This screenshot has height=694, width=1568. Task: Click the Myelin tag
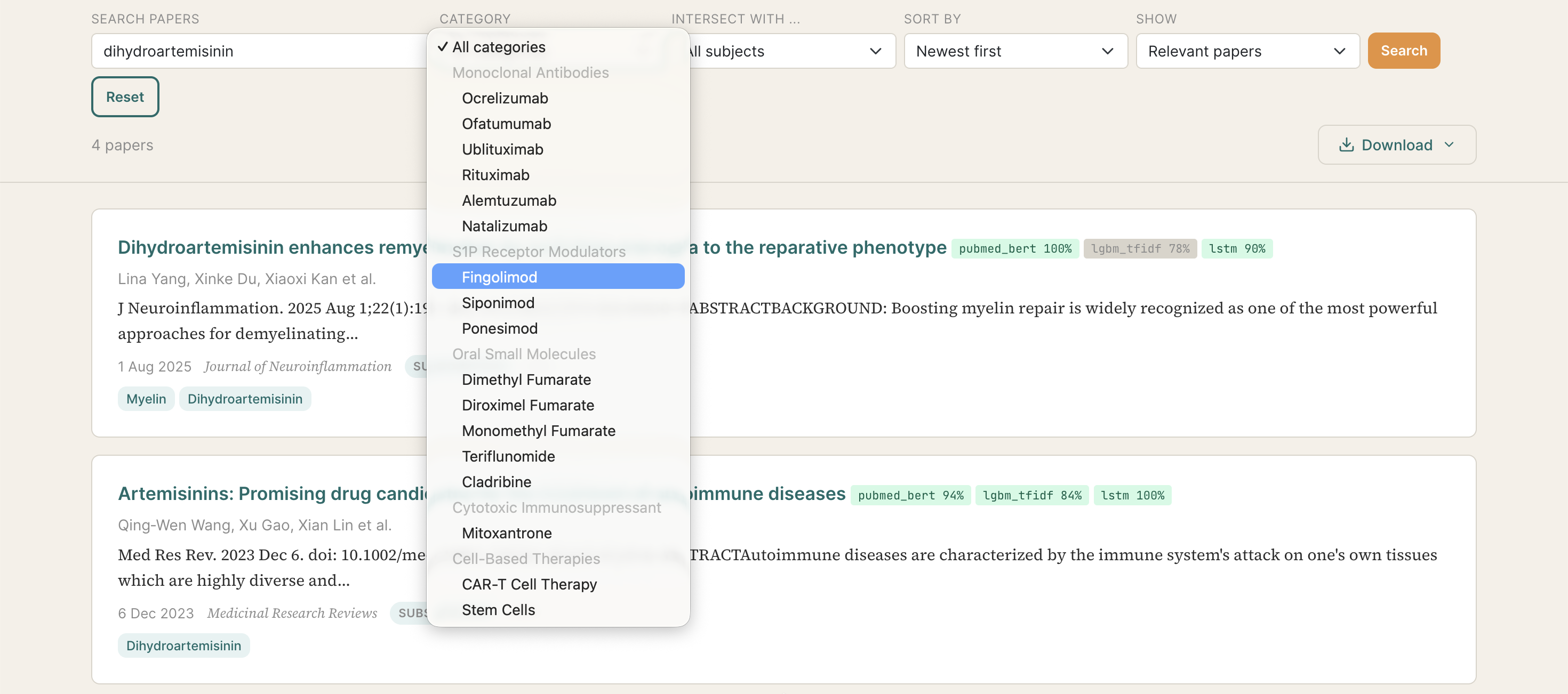point(146,399)
